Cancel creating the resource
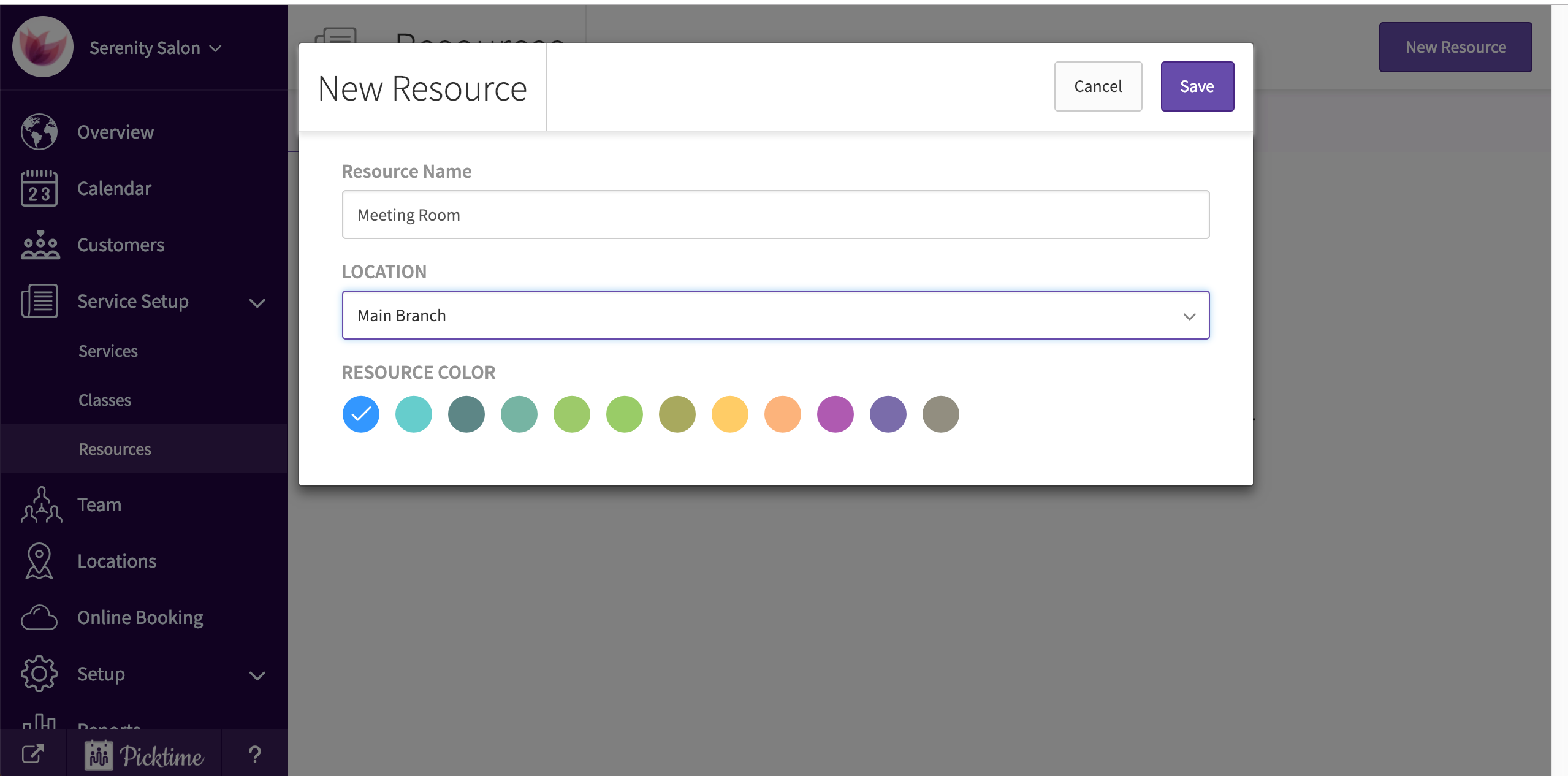 click(x=1098, y=86)
